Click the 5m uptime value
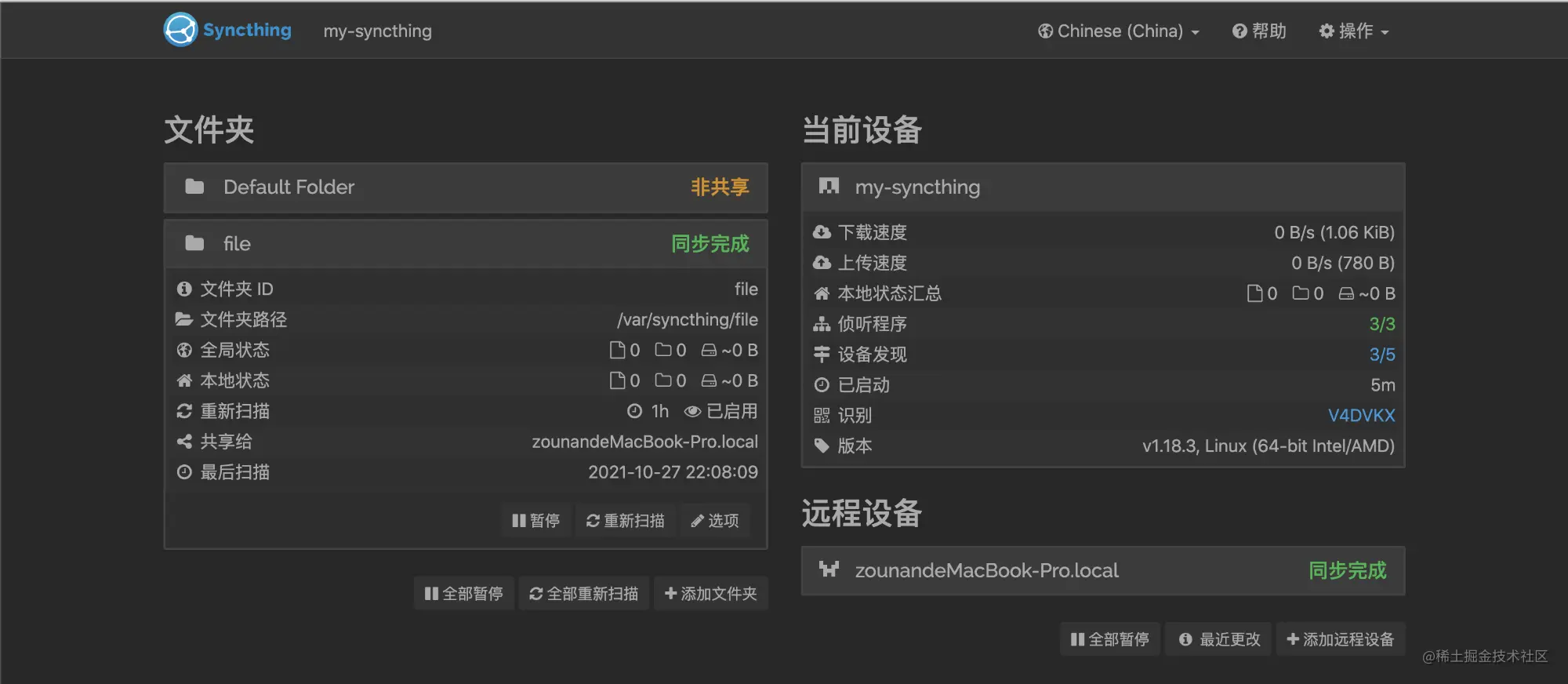The width and height of the screenshot is (1568, 684). click(1383, 385)
